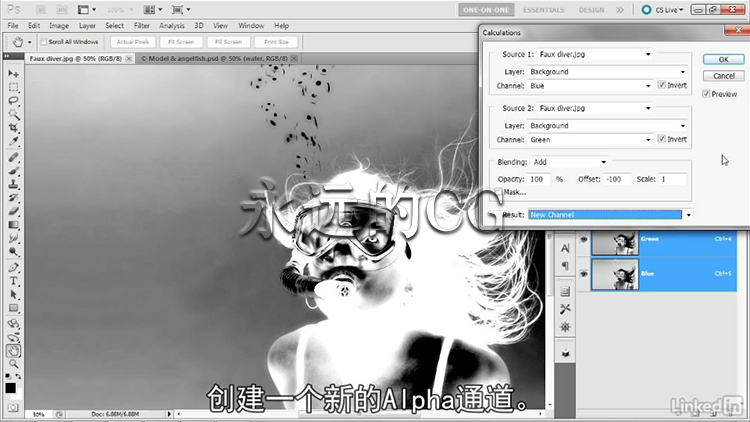Toggle Invert for Source 2 Green channel
750x422 pixels.
tap(662, 139)
